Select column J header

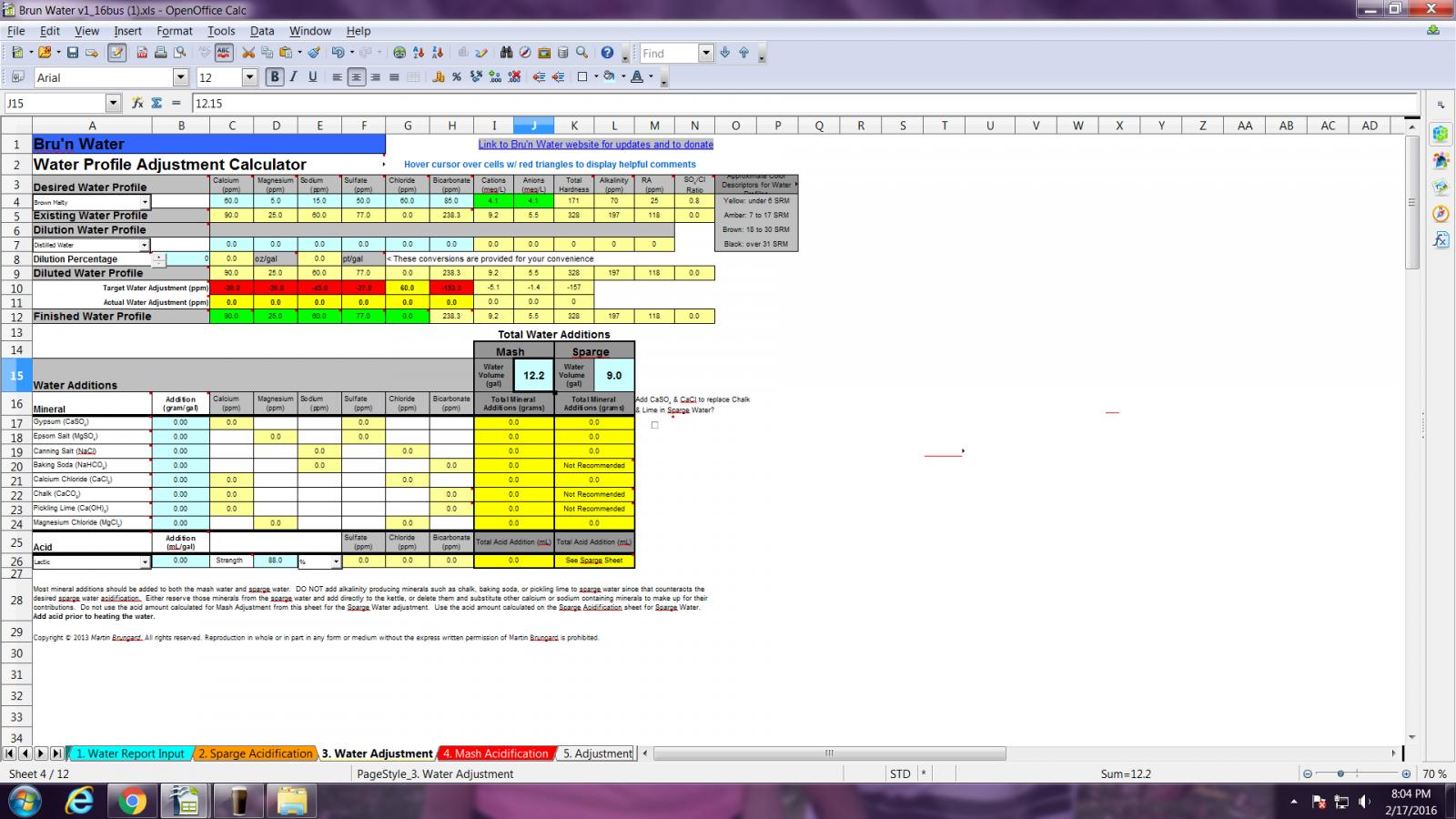(x=534, y=126)
